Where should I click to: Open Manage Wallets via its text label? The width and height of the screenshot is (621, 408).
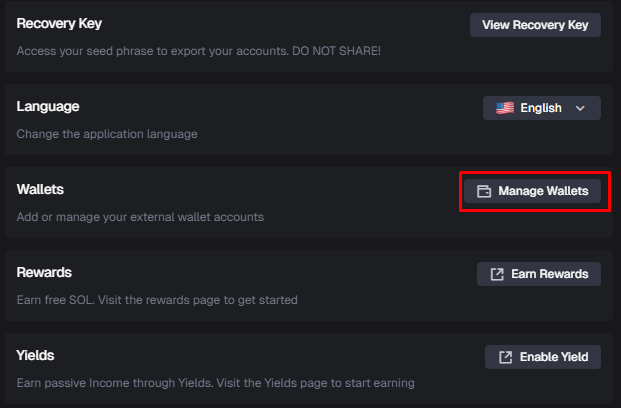pyautogui.click(x=544, y=191)
